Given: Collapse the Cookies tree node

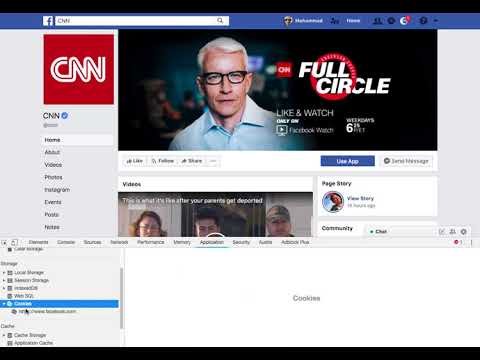Looking at the screenshot, I should click(x=4, y=304).
